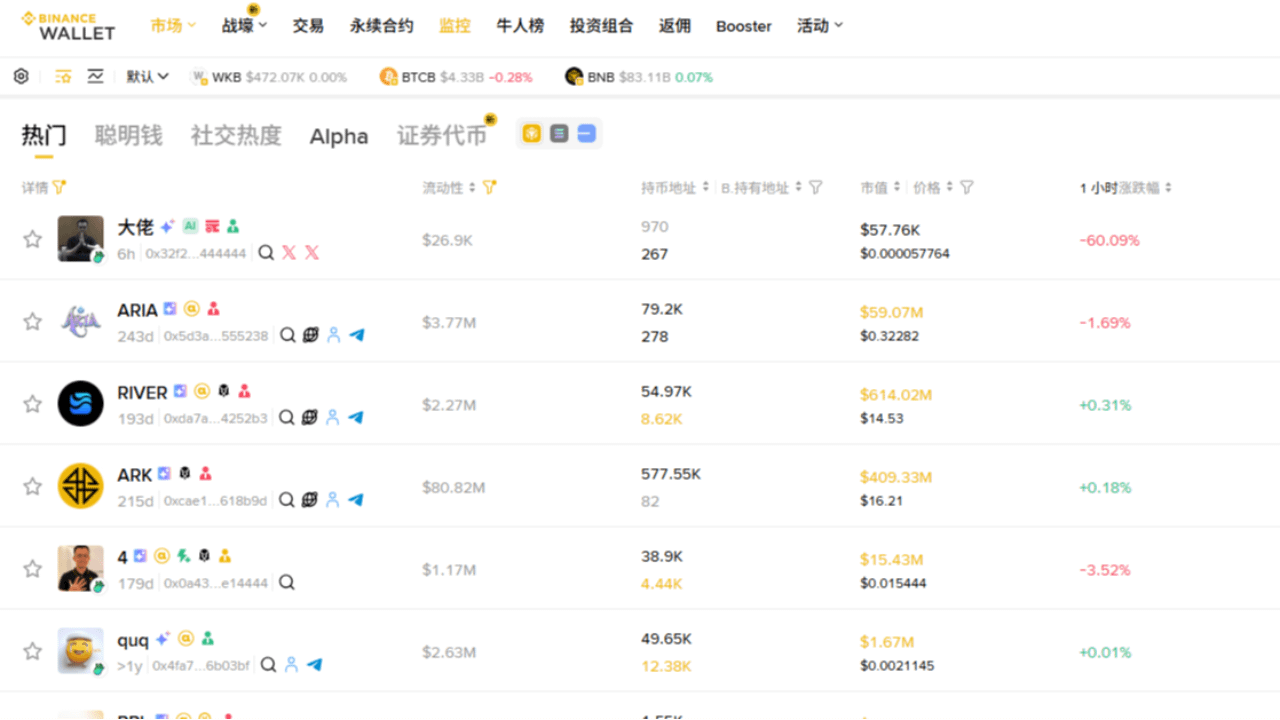The image size is (1280, 720).
Task: Click the Telegram icon for ARIA
Action: tap(357, 335)
